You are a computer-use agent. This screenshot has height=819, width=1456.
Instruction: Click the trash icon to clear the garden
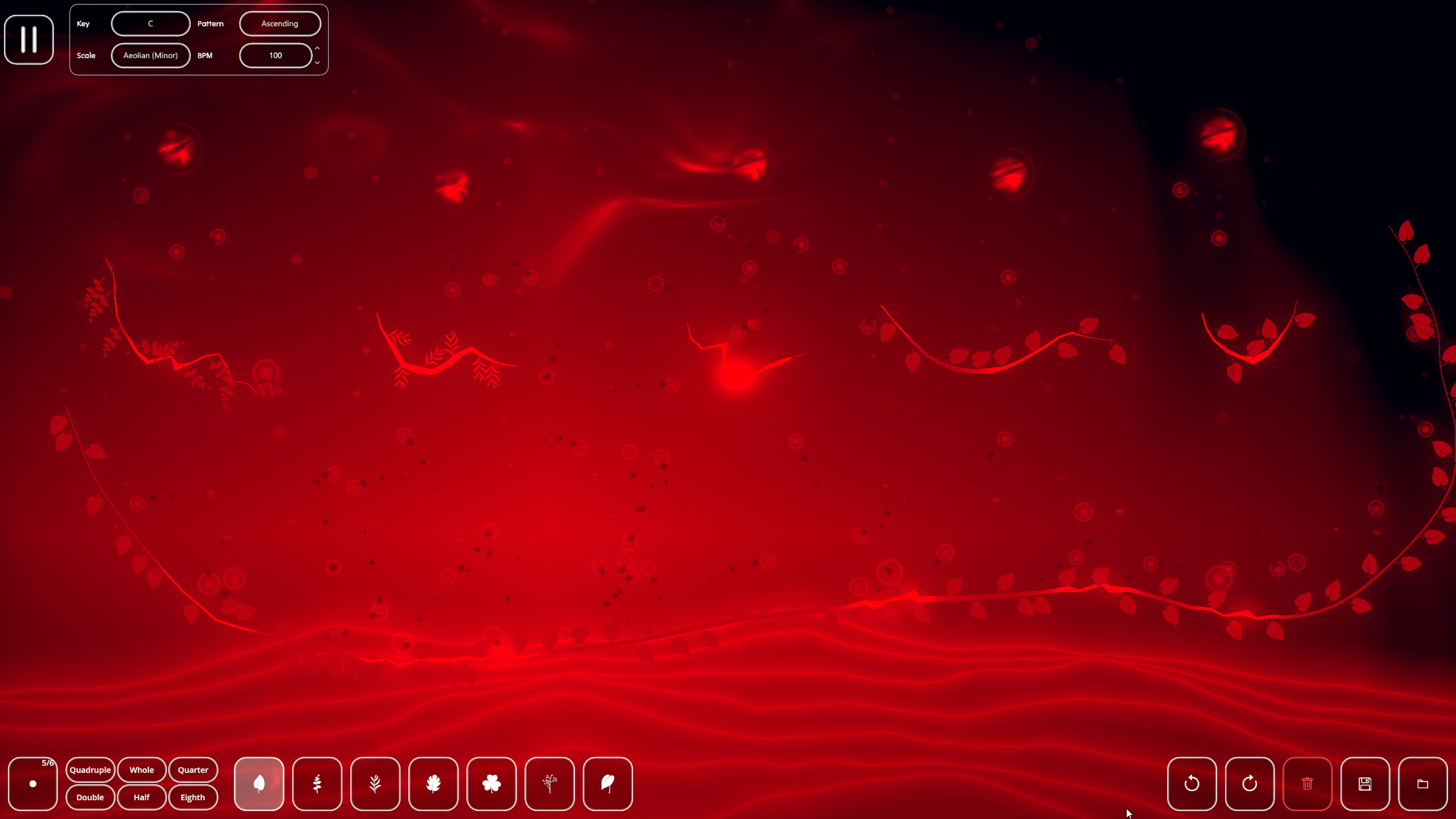[1308, 784]
